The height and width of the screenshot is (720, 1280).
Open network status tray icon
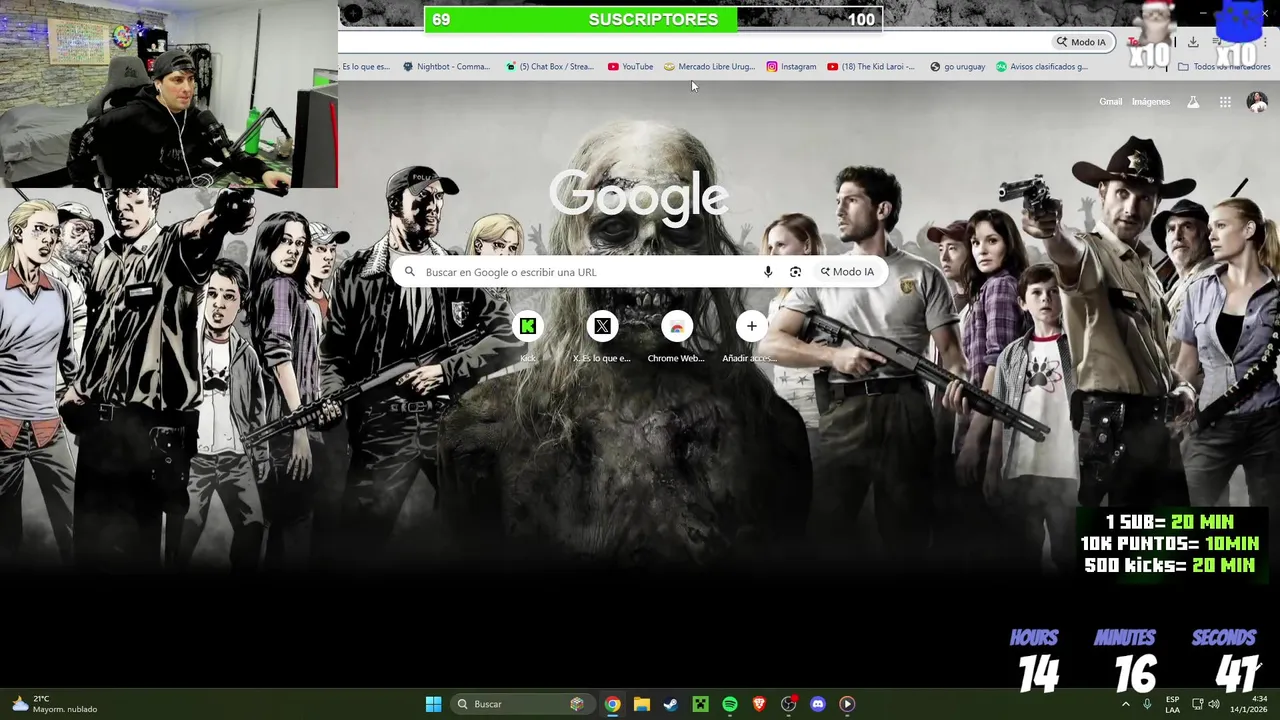coord(1197,704)
